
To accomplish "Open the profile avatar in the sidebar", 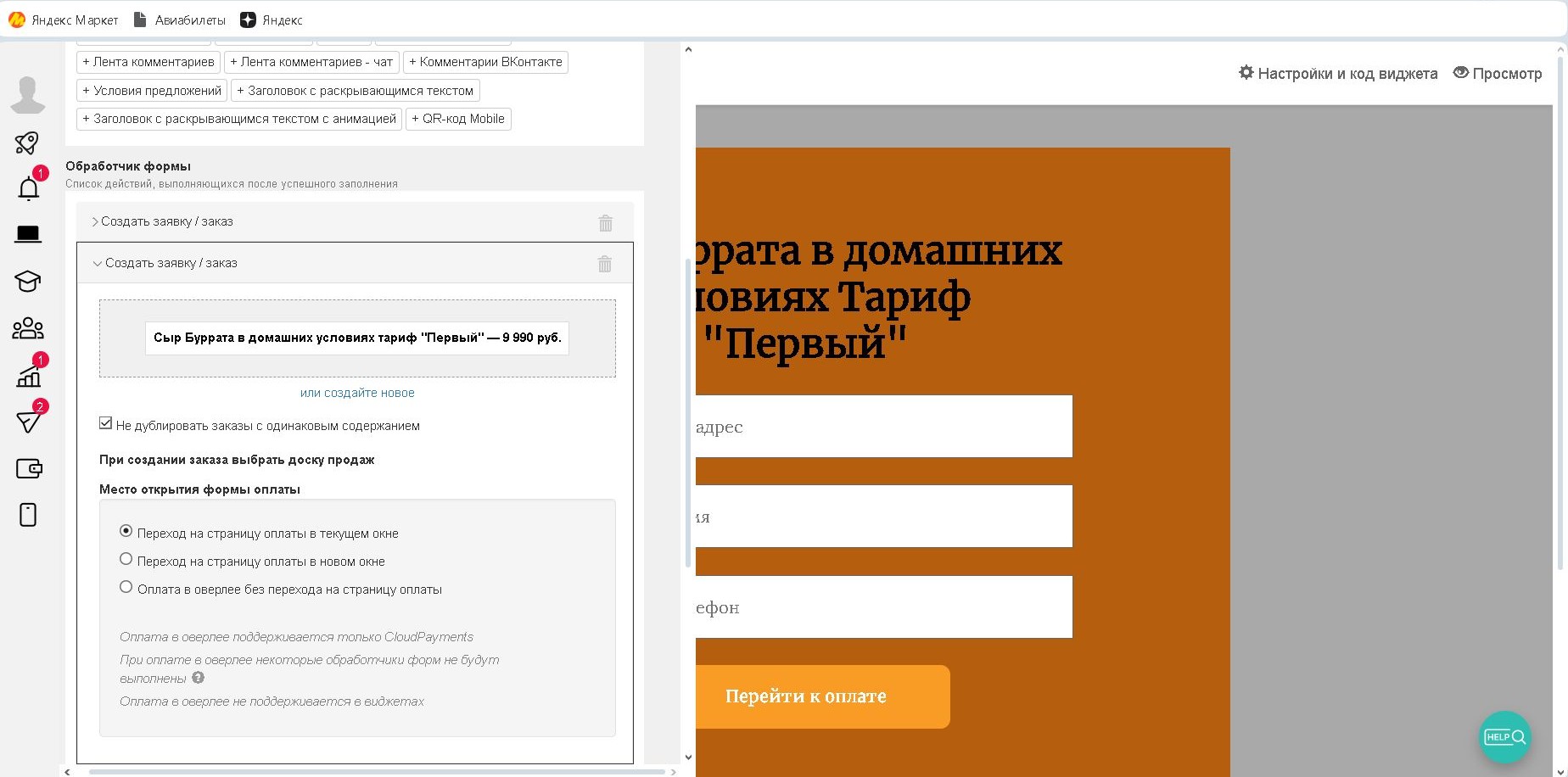I will pyautogui.click(x=28, y=95).
